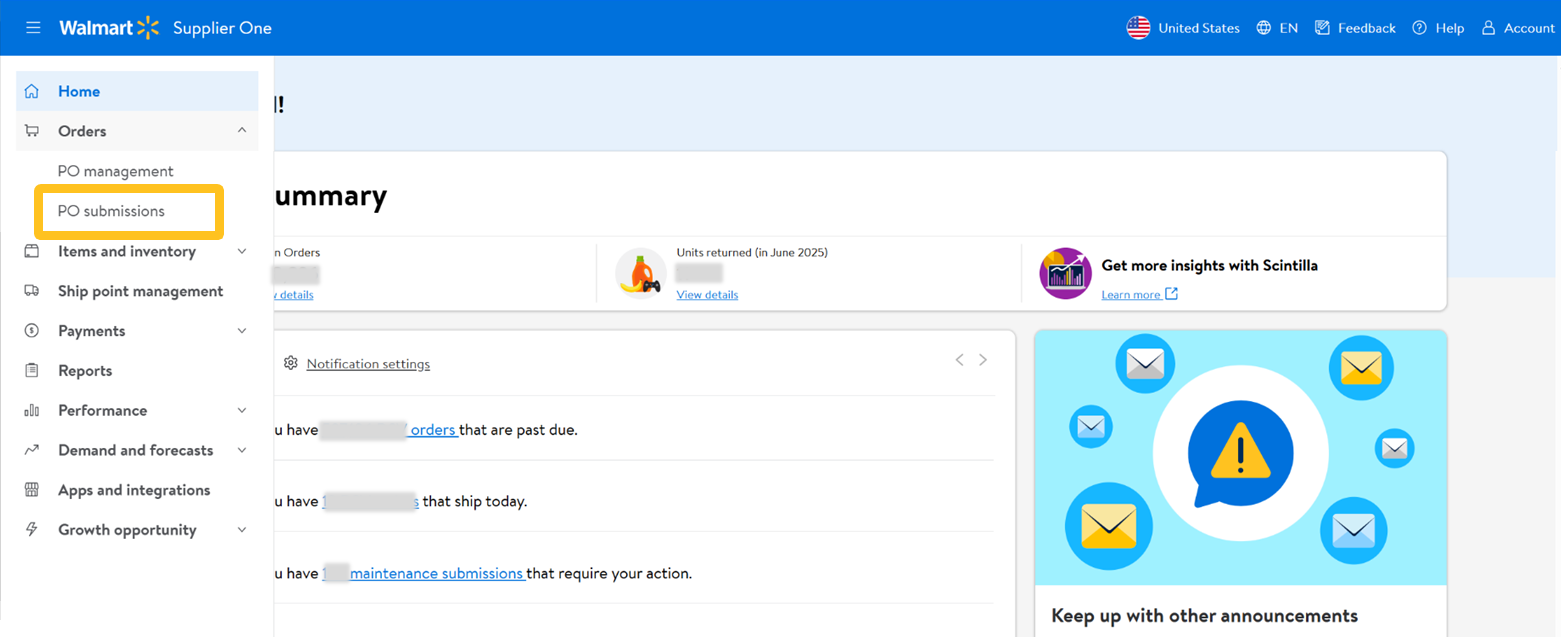The height and width of the screenshot is (637, 1561).
Task: Open the maintenance submissions link
Action: (437, 574)
